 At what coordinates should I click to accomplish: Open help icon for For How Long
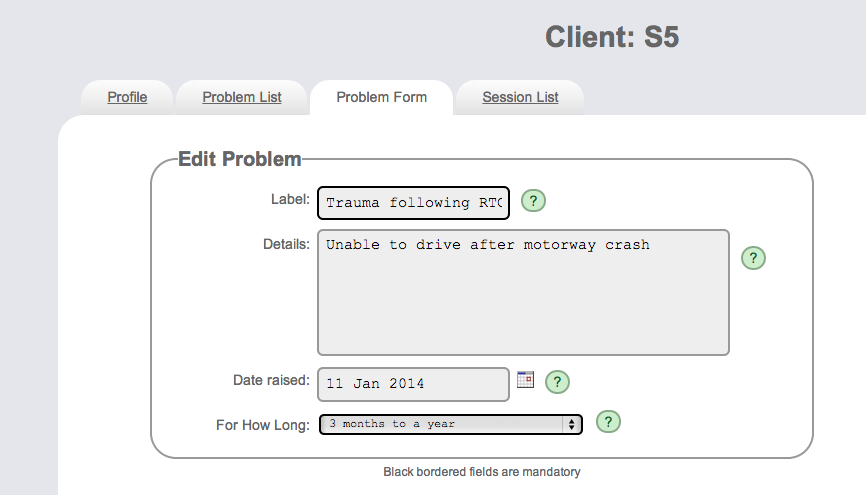608,422
